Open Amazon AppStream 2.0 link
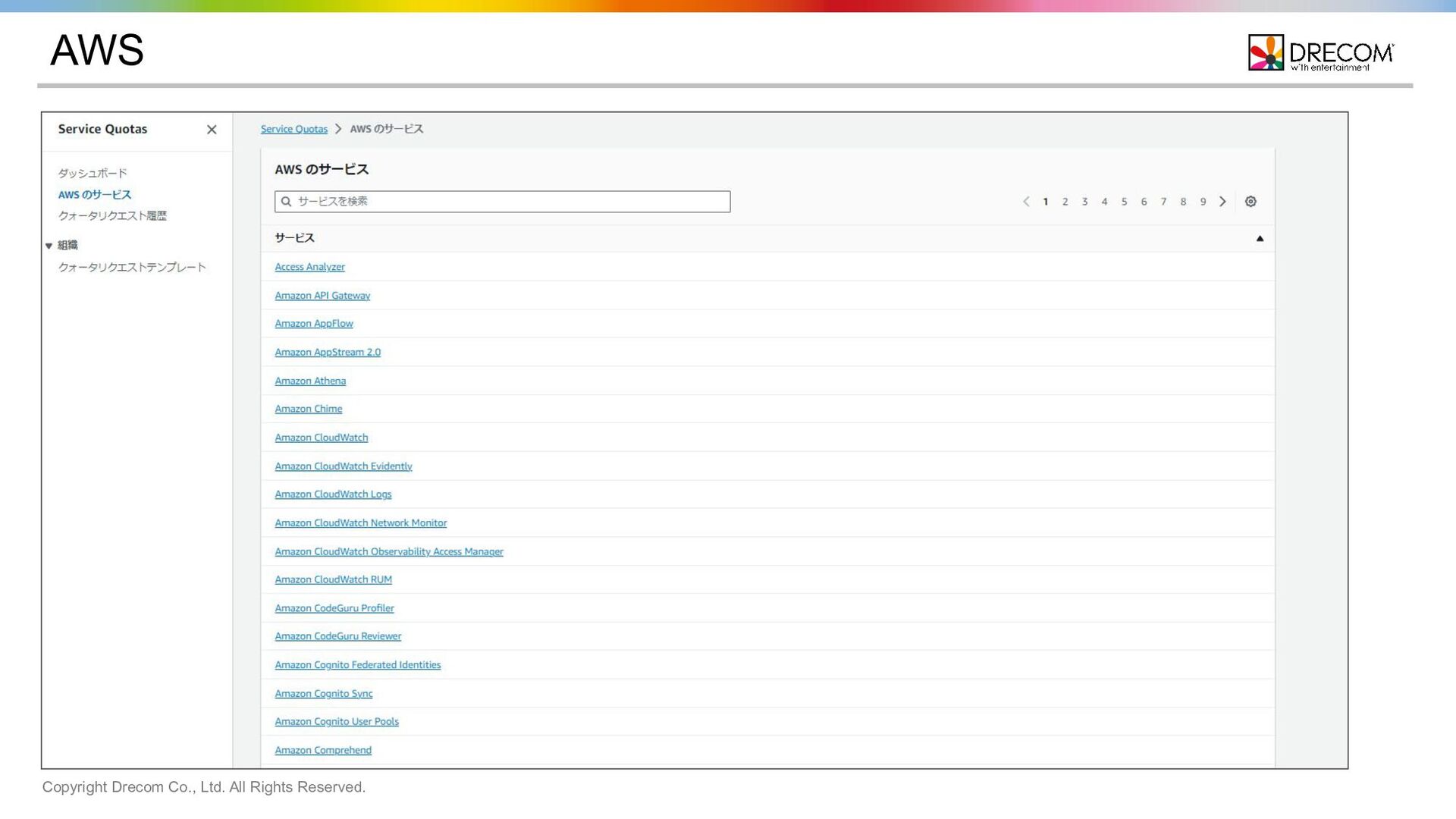1456x819 pixels. (x=328, y=353)
